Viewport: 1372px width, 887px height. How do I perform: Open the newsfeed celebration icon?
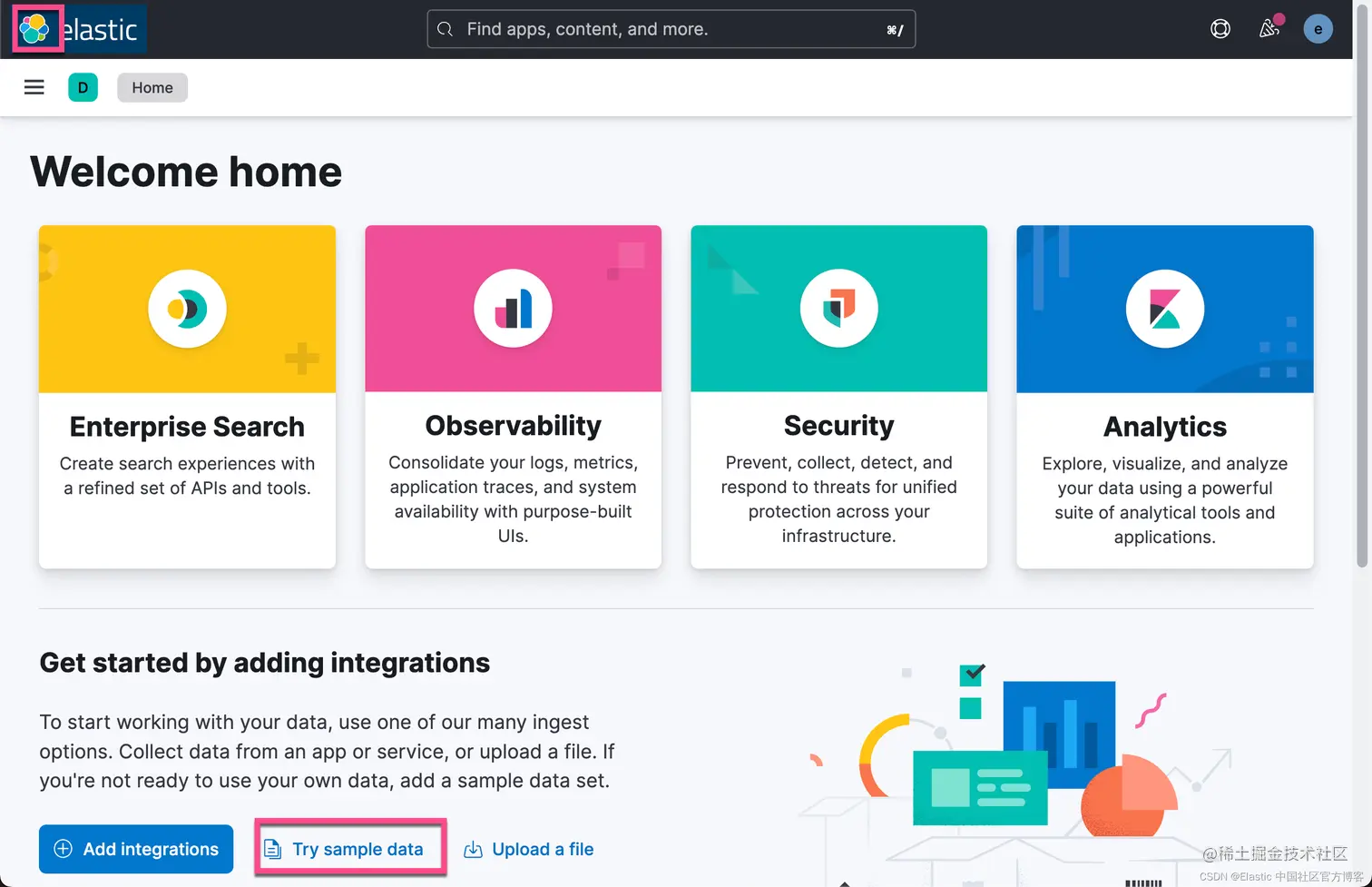pos(1269,29)
